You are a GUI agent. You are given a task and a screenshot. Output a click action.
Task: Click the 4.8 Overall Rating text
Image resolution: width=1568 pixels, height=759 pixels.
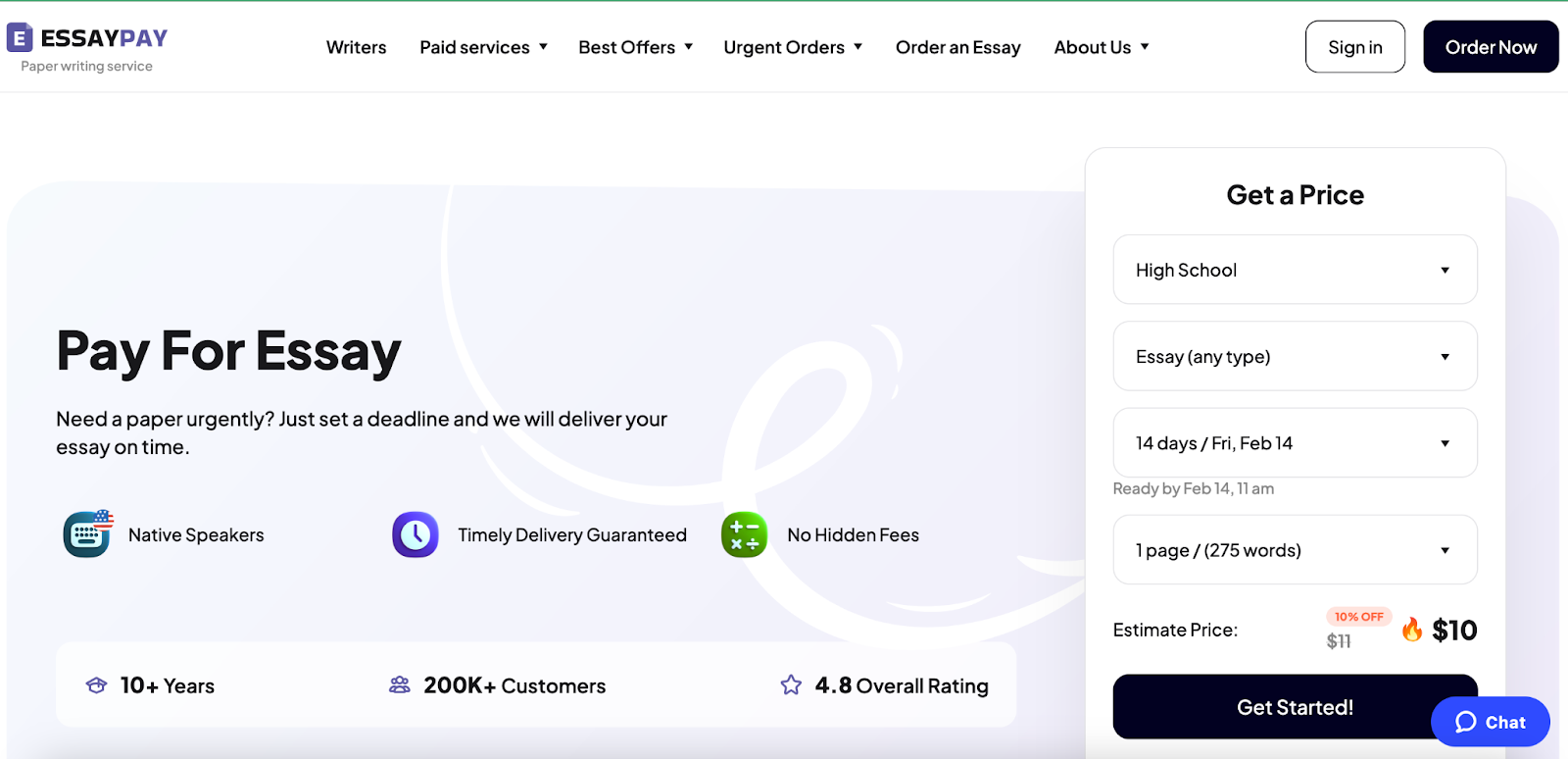click(902, 685)
